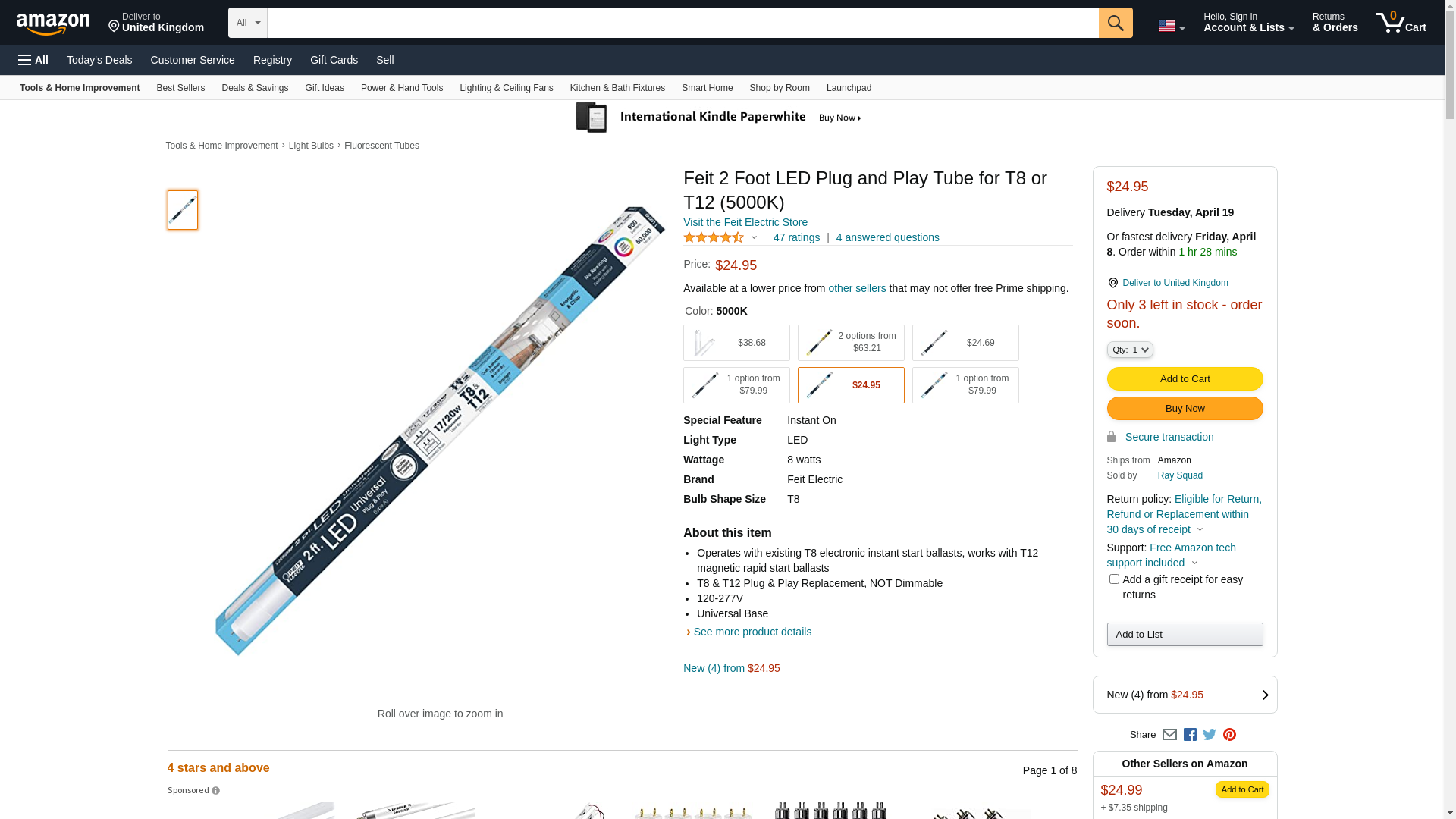Screen dimensions: 1456x819
Task: Click the product image thumbnail
Action: [x=183, y=210]
